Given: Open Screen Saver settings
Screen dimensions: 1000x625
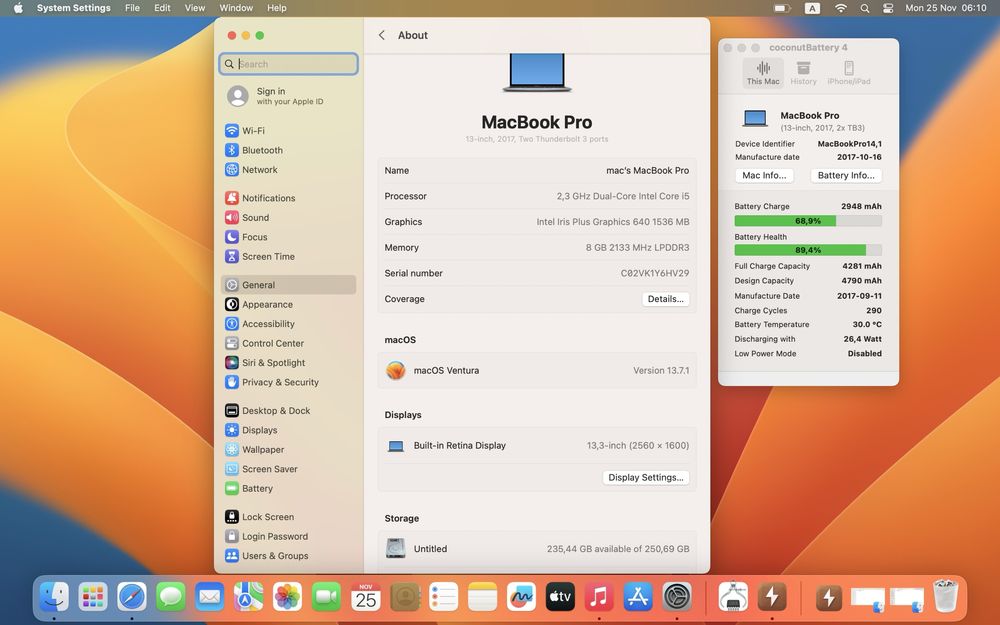Looking at the screenshot, I should click(288, 469).
